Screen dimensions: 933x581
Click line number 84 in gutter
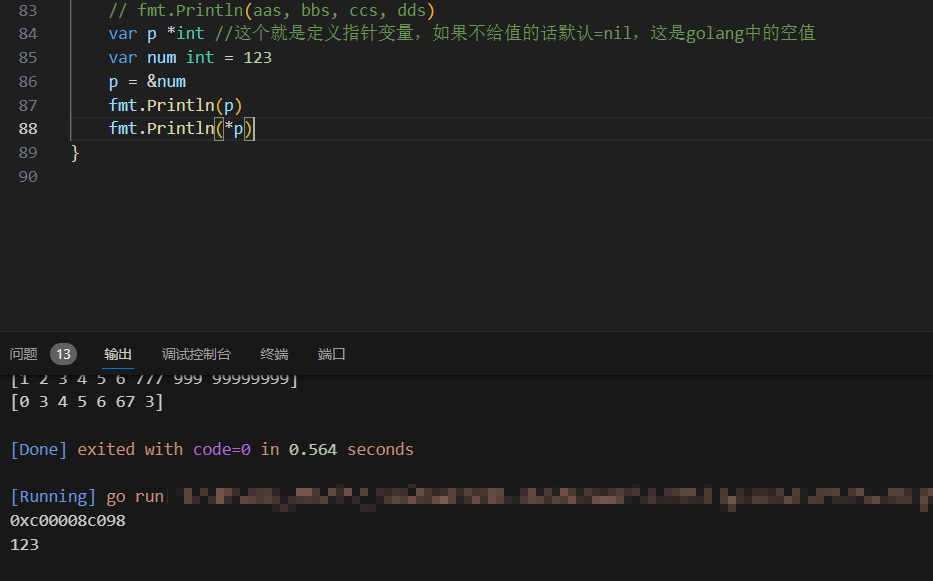coord(28,34)
